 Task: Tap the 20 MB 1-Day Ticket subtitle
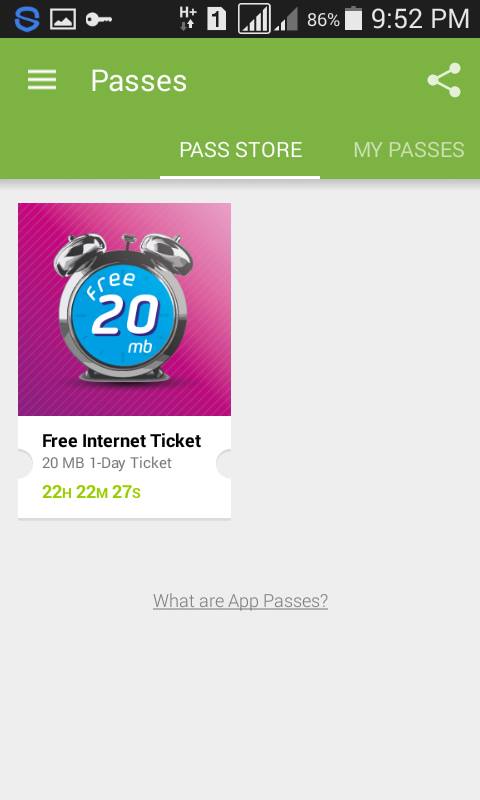point(107,463)
